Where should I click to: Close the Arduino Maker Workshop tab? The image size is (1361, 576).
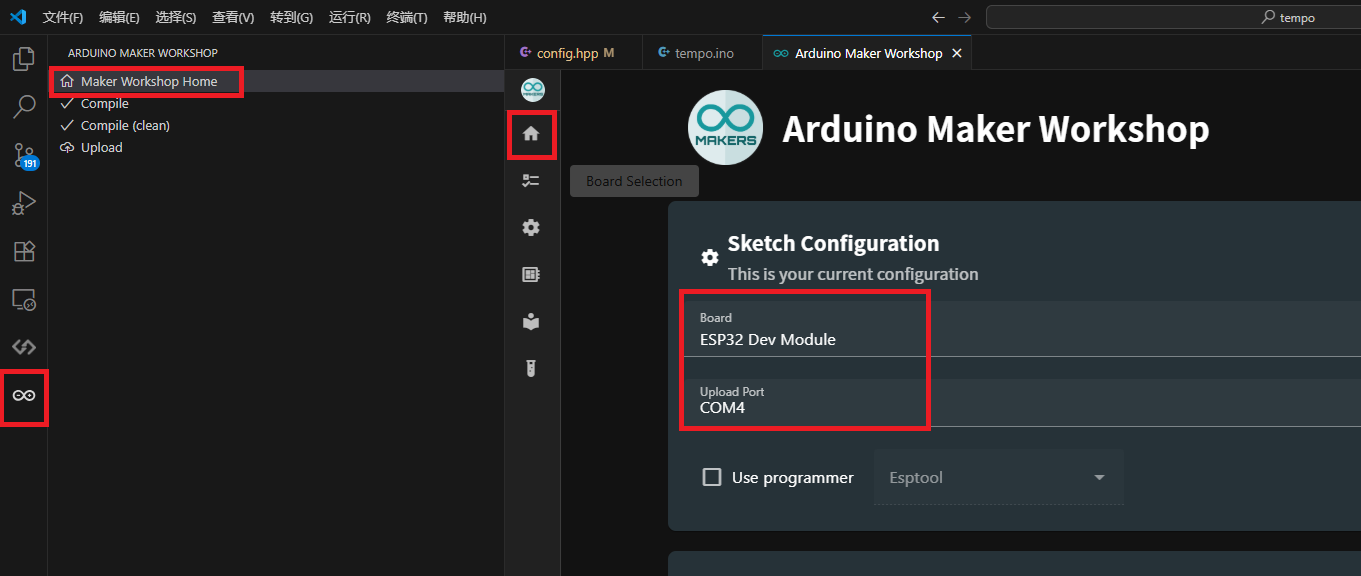click(x=957, y=53)
